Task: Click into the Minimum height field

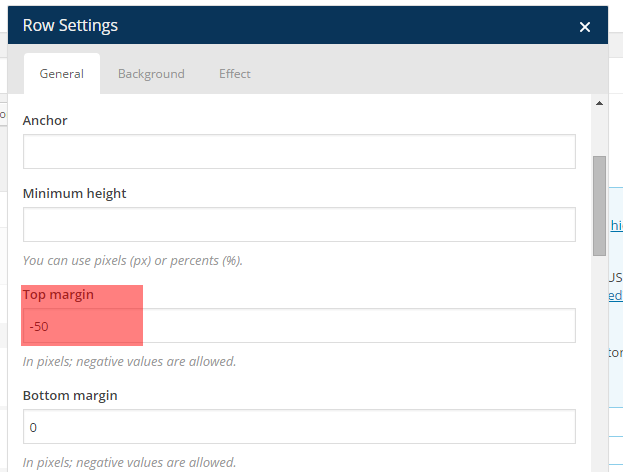Action: click(299, 224)
